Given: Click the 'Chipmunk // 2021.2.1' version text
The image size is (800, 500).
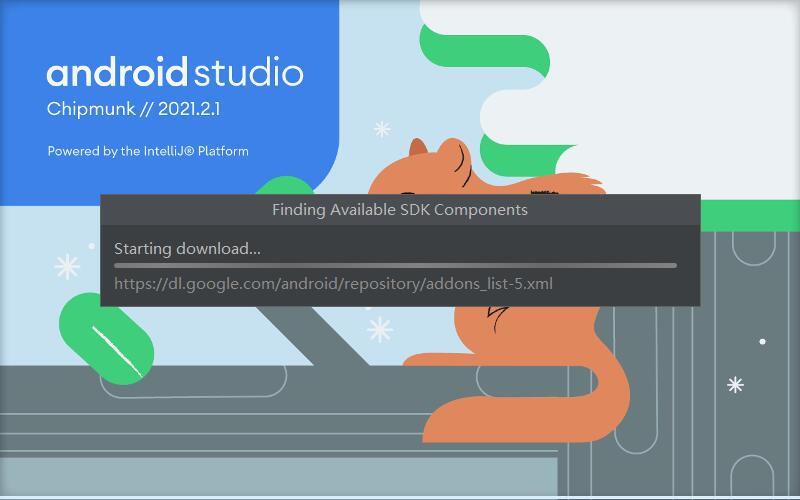Looking at the screenshot, I should [133, 109].
